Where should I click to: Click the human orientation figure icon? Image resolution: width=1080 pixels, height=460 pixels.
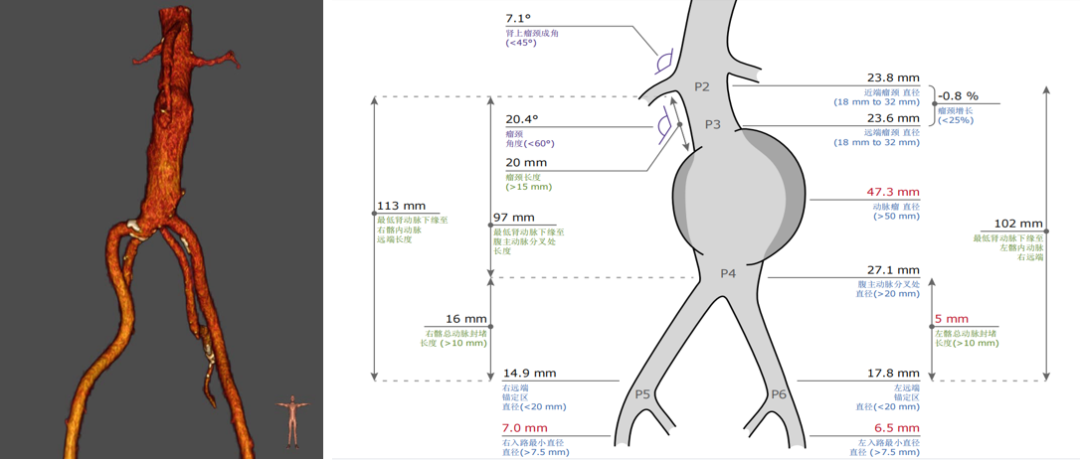pos(292,421)
